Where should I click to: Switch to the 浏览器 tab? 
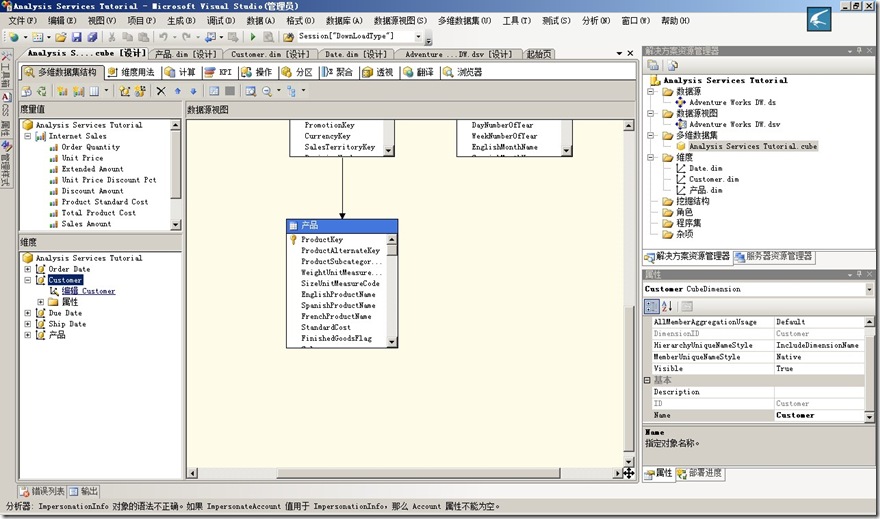pos(463,72)
